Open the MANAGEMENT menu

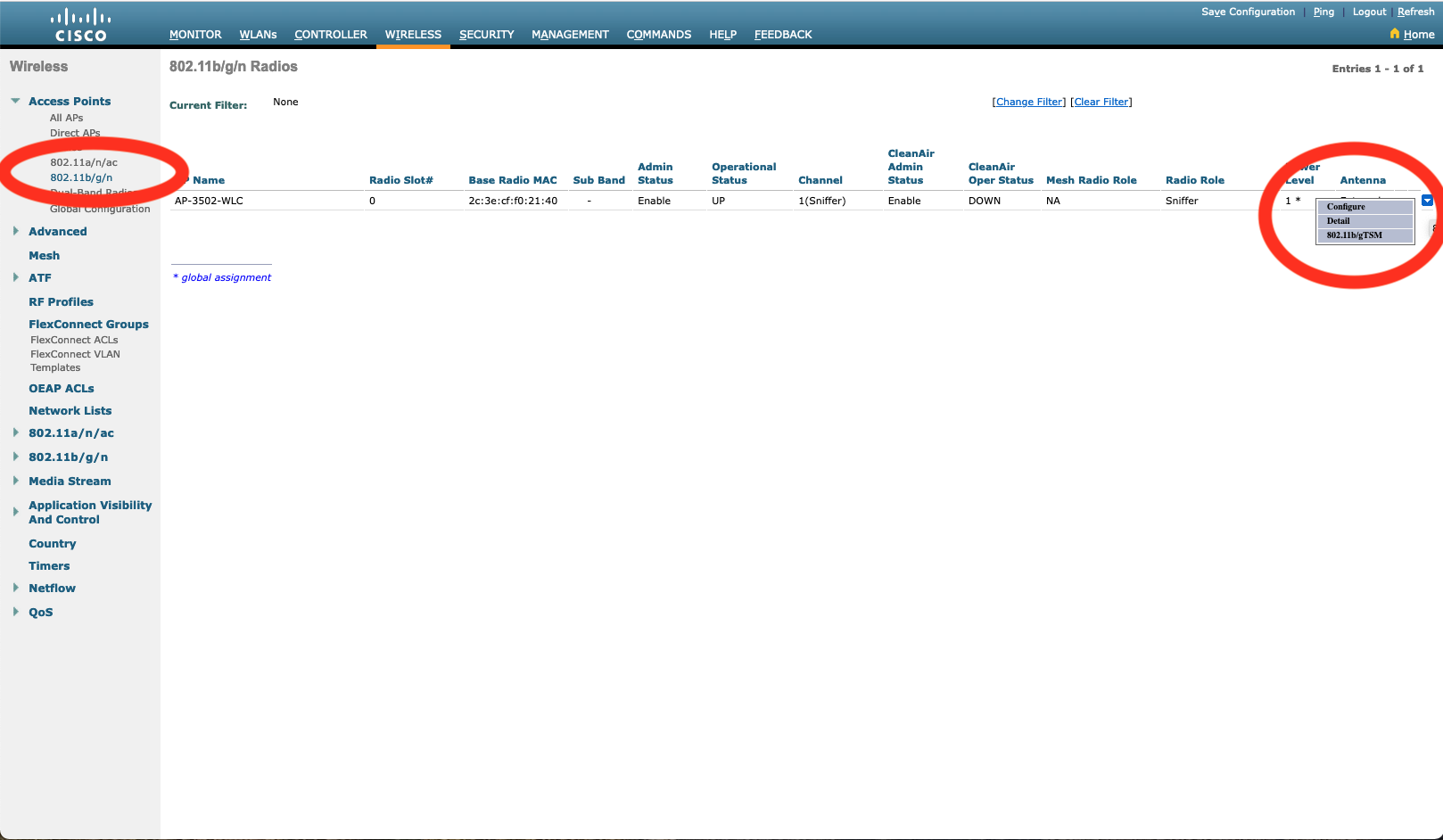(x=570, y=34)
